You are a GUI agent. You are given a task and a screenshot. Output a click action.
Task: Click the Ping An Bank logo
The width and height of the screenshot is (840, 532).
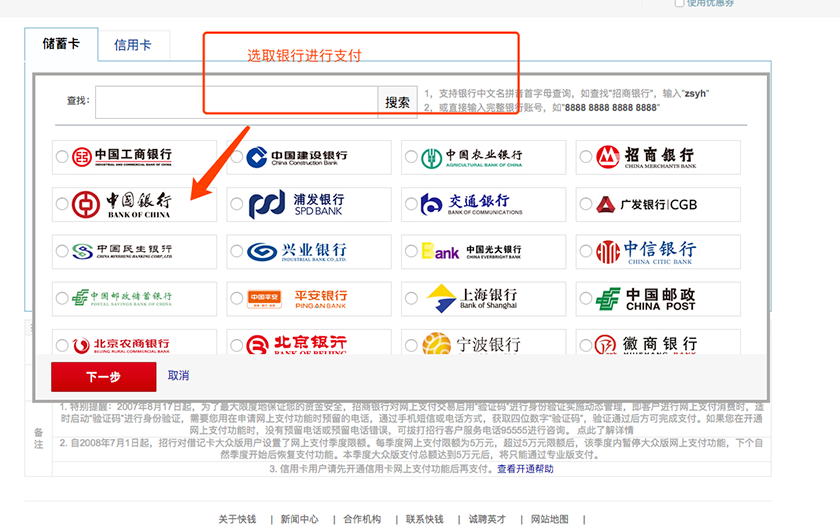pos(297,298)
